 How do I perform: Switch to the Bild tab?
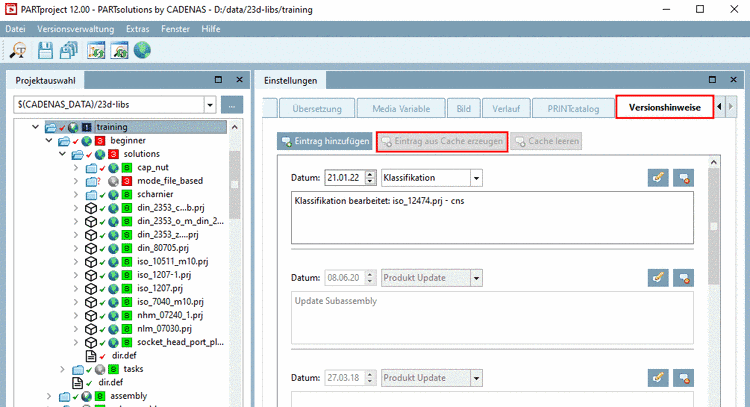(x=463, y=109)
